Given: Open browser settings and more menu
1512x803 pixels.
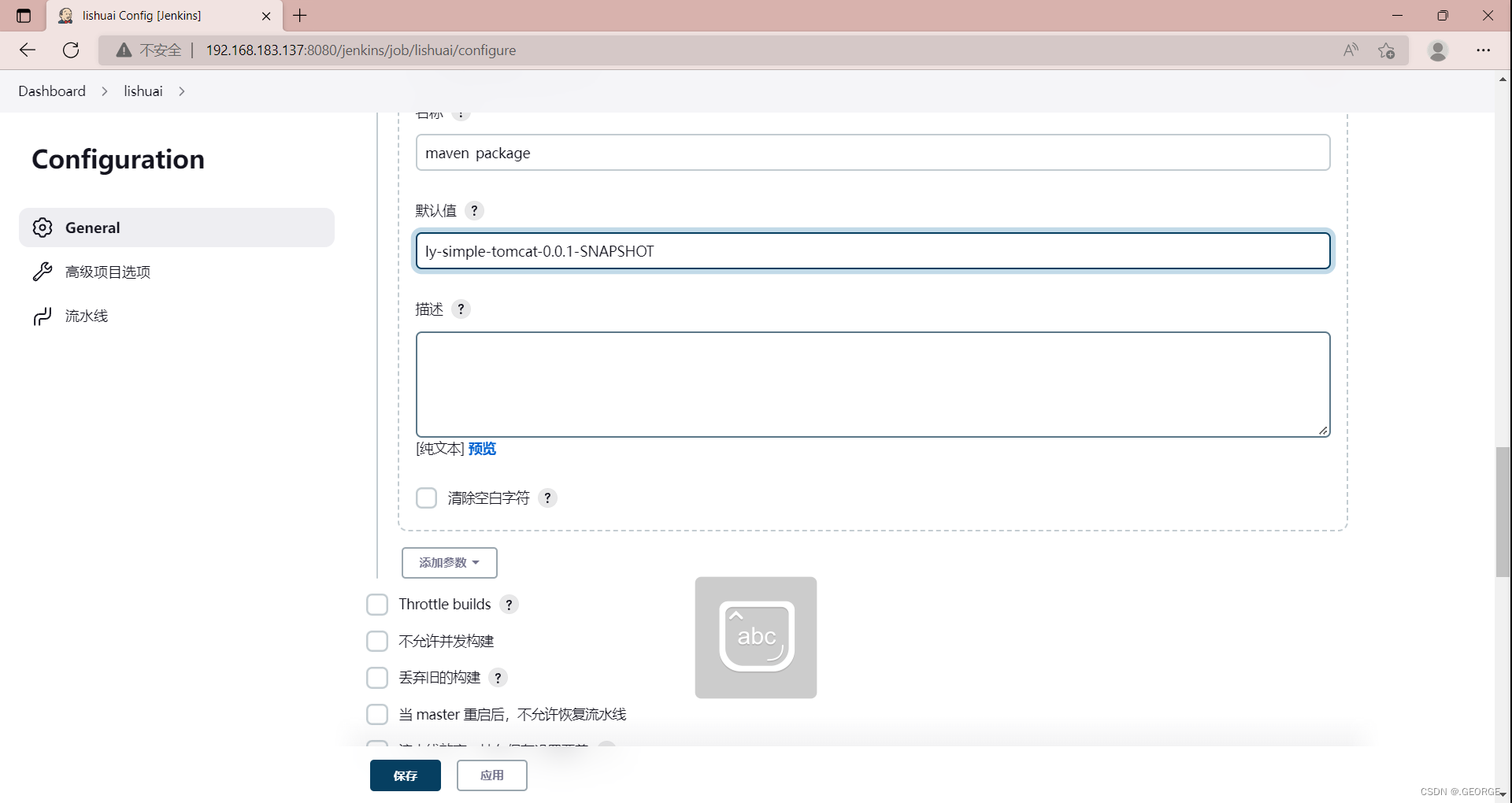Looking at the screenshot, I should click(x=1484, y=50).
